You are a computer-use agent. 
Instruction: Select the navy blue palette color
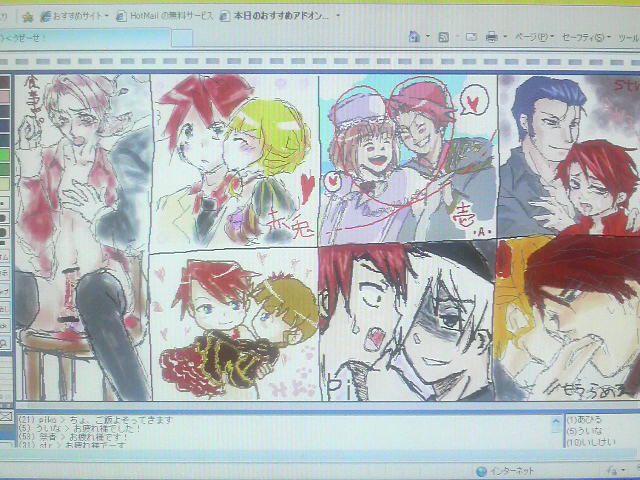[4, 126]
